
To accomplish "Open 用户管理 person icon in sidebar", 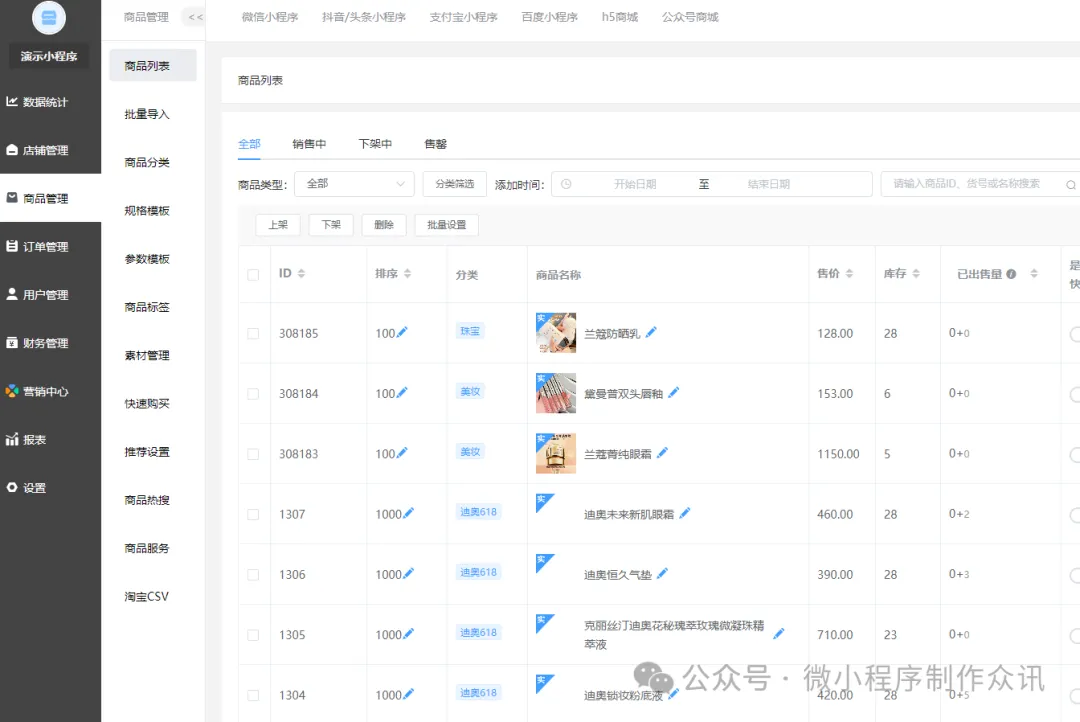I will tap(12, 294).
